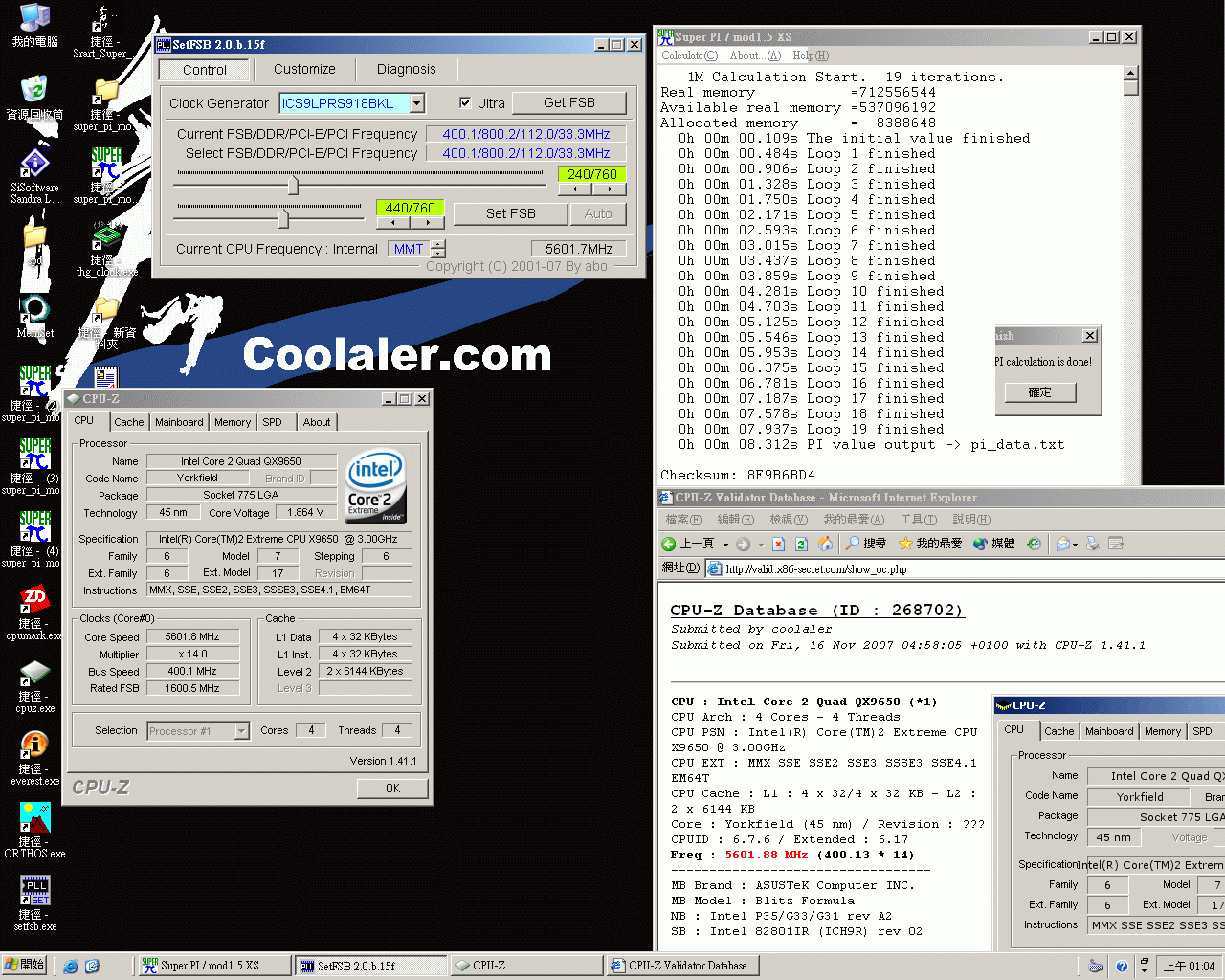This screenshot has height=980, width=1225.
Task: Click the Set FSB button
Action: pos(511,213)
